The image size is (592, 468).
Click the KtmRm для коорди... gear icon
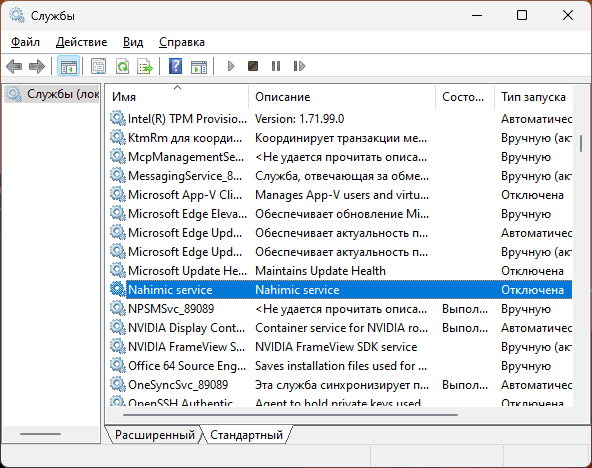[x=117, y=137]
